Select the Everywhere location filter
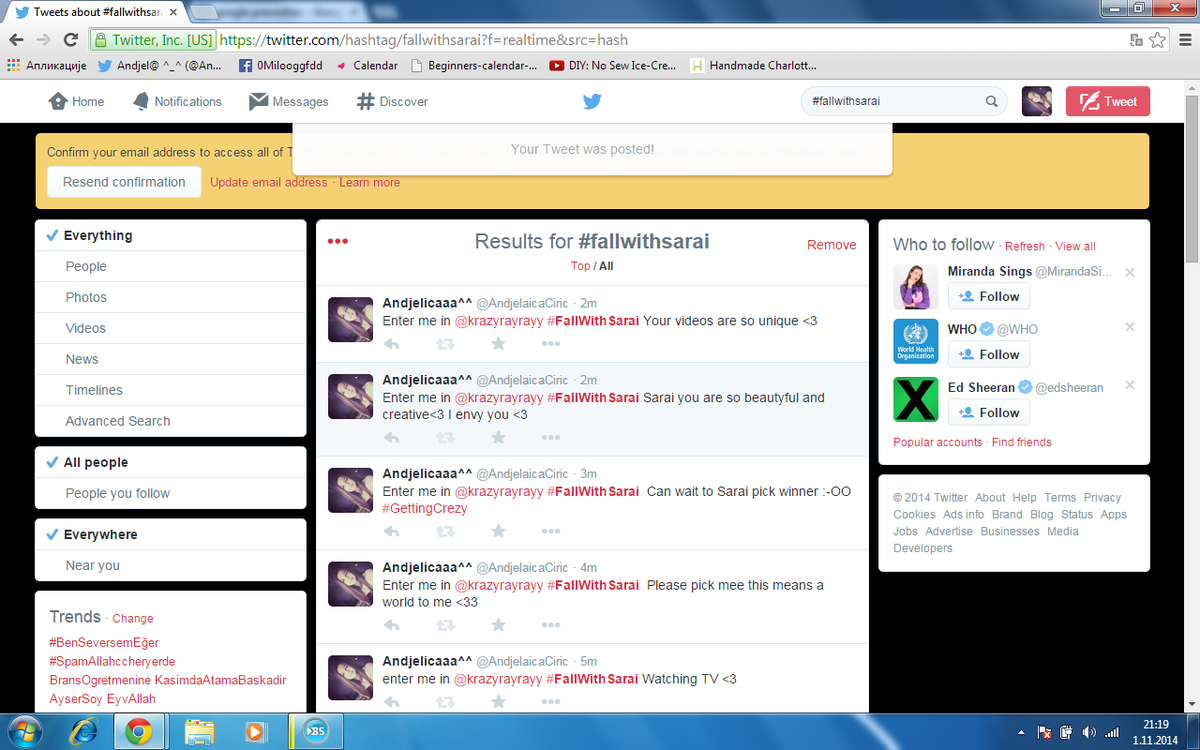 (170, 534)
